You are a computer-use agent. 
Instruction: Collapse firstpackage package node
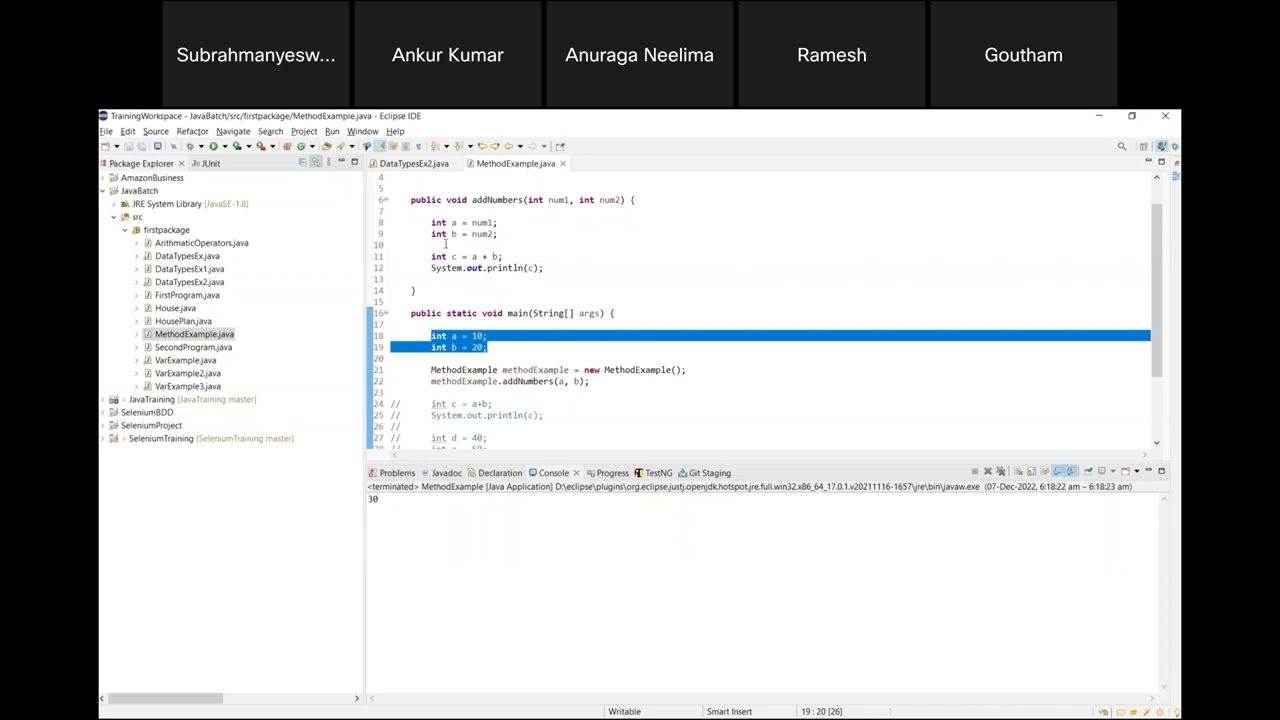125,230
